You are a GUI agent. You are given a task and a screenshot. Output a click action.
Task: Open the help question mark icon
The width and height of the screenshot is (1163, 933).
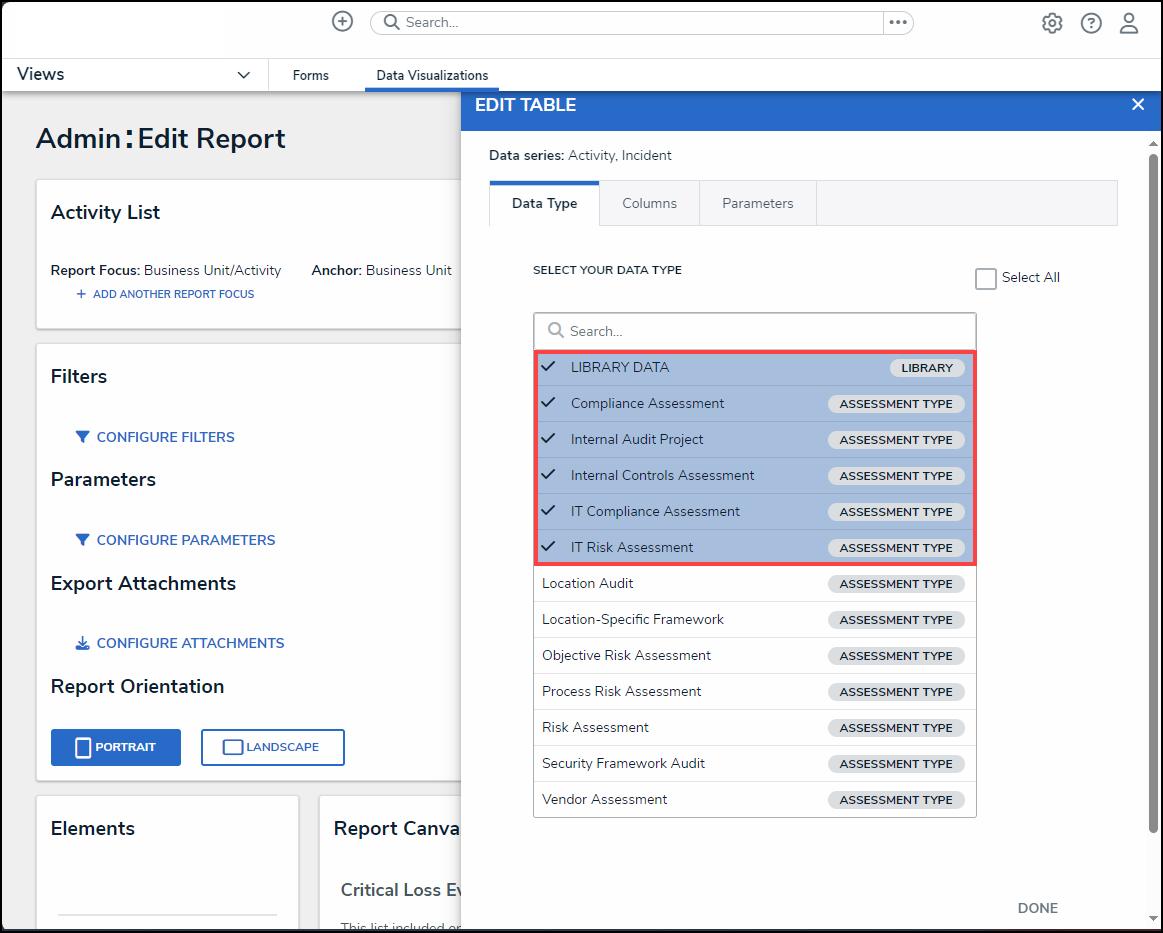1091,23
